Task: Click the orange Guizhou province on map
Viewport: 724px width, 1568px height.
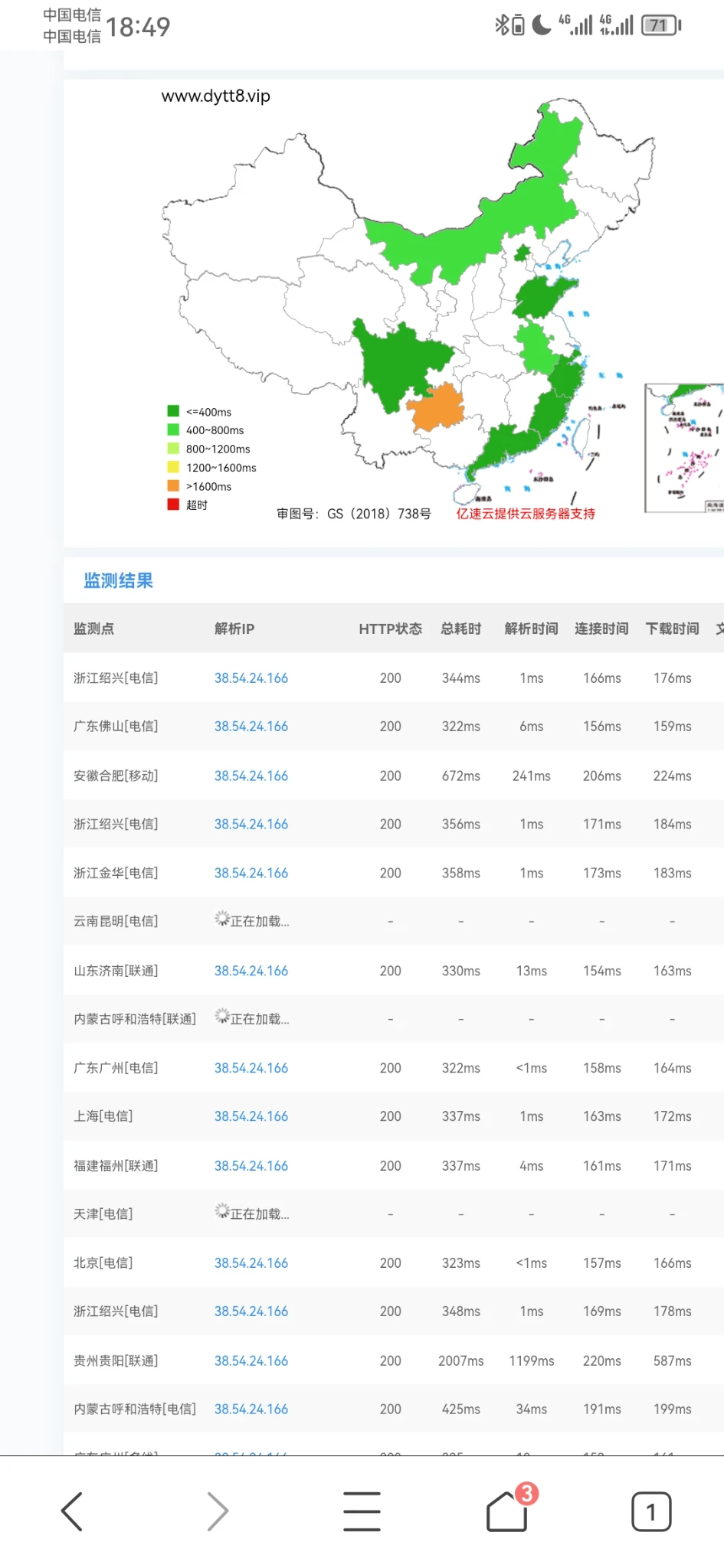Action: tap(437, 407)
